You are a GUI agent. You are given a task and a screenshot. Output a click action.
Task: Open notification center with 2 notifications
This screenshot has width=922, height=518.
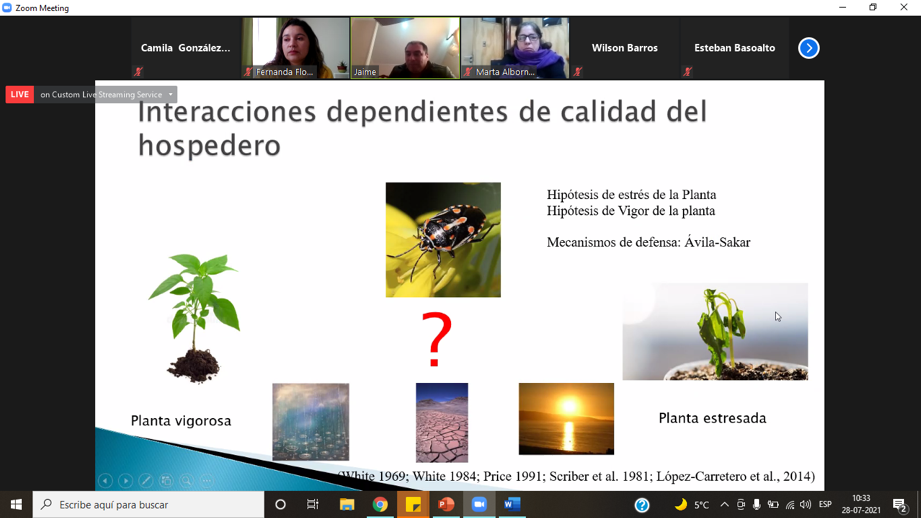[x=900, y=504]
